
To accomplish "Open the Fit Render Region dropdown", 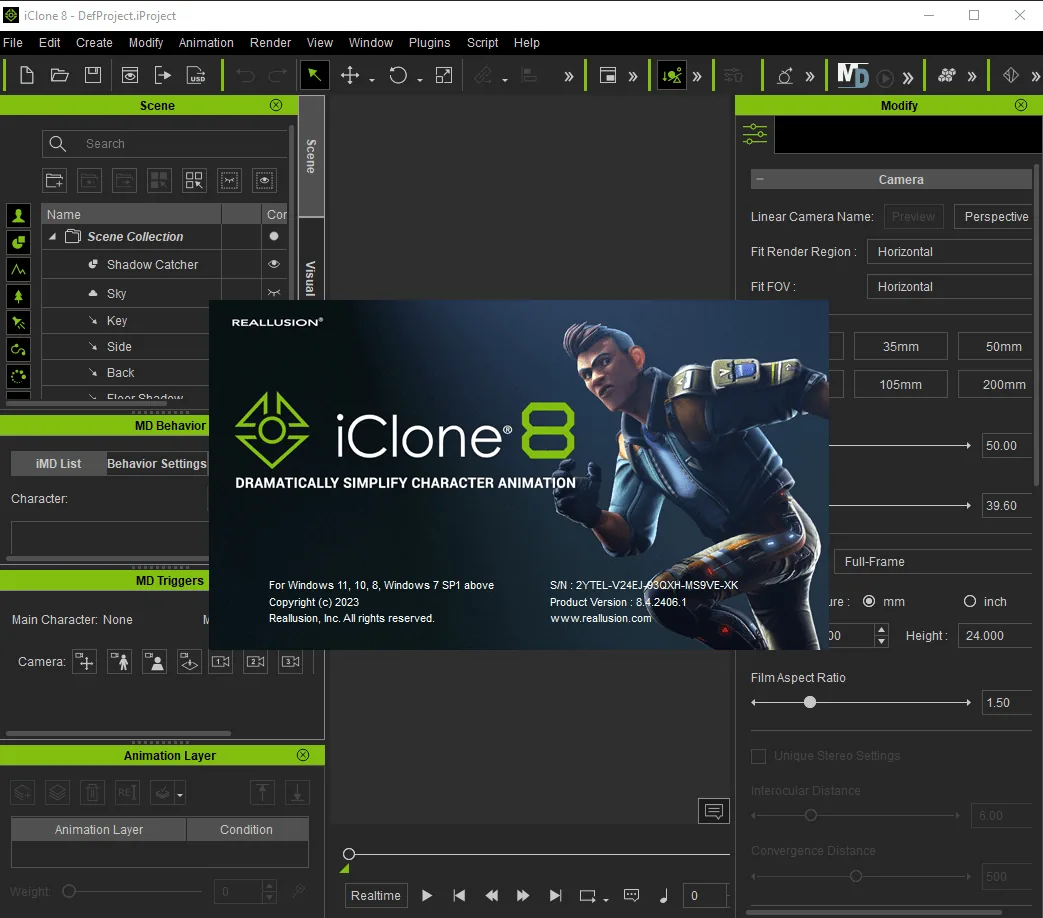I will (950, 251).
